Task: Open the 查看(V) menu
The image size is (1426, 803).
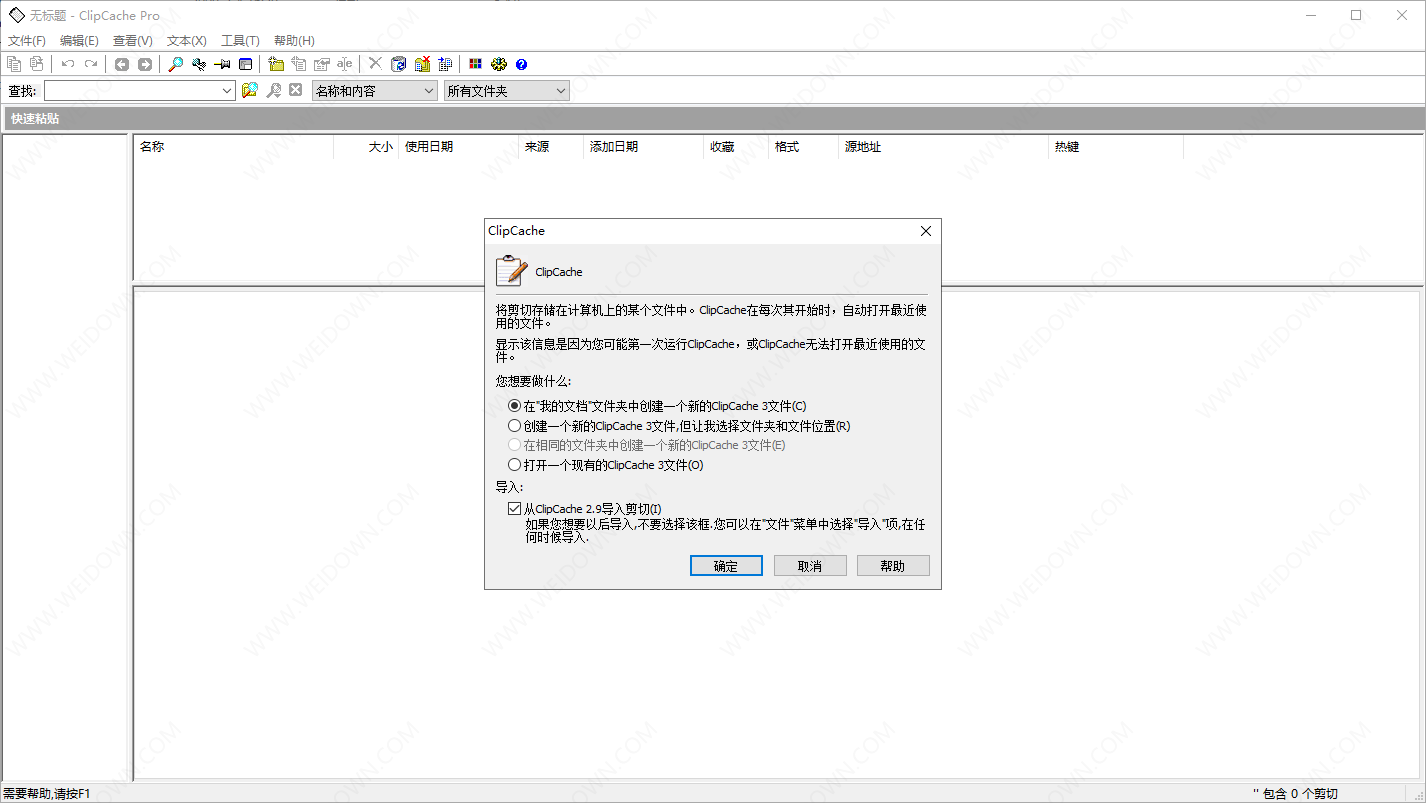Action: pyautogui.click(x=133, y=41)
